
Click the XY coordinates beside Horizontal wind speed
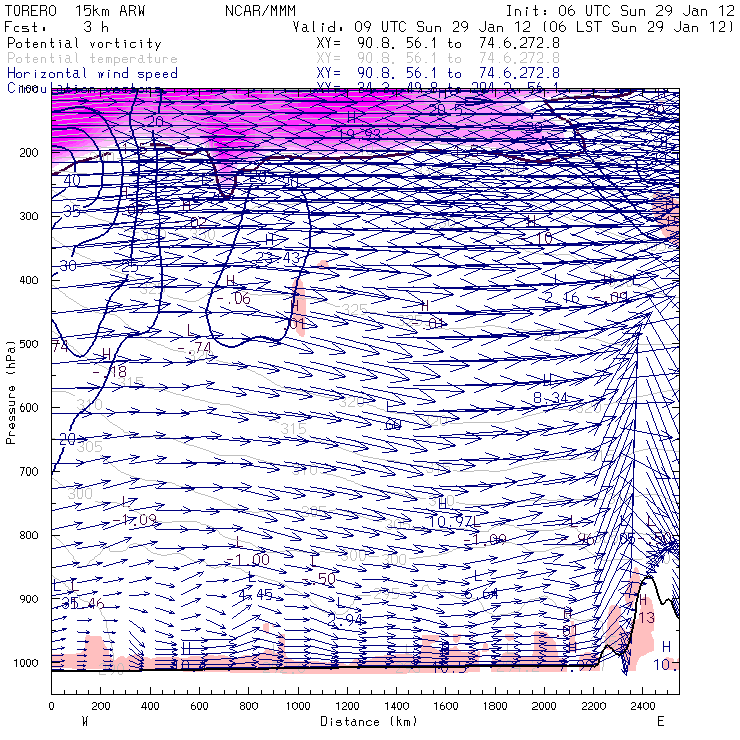(438, 74)
